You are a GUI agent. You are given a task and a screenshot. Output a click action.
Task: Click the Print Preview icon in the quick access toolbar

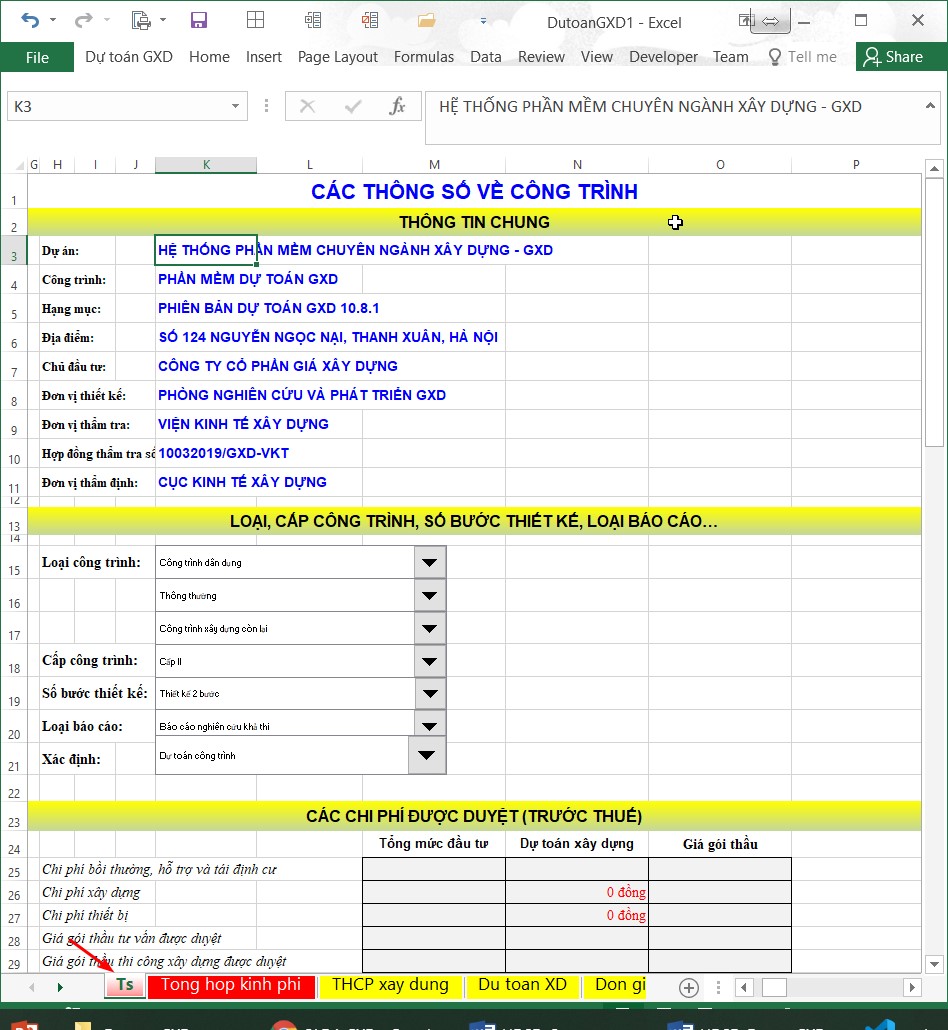pos(141,20)
